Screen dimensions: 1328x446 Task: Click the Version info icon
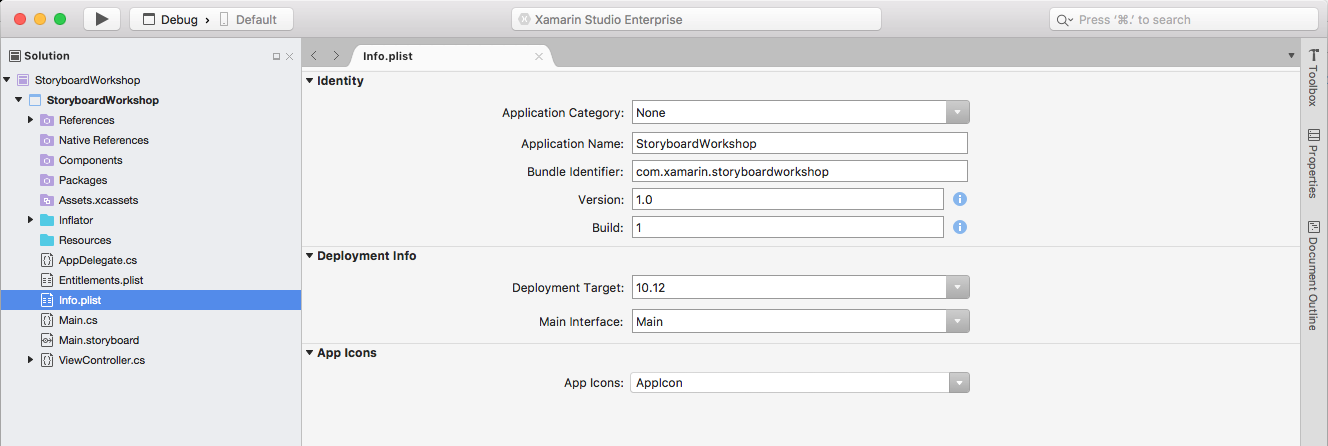click(959, 199)
